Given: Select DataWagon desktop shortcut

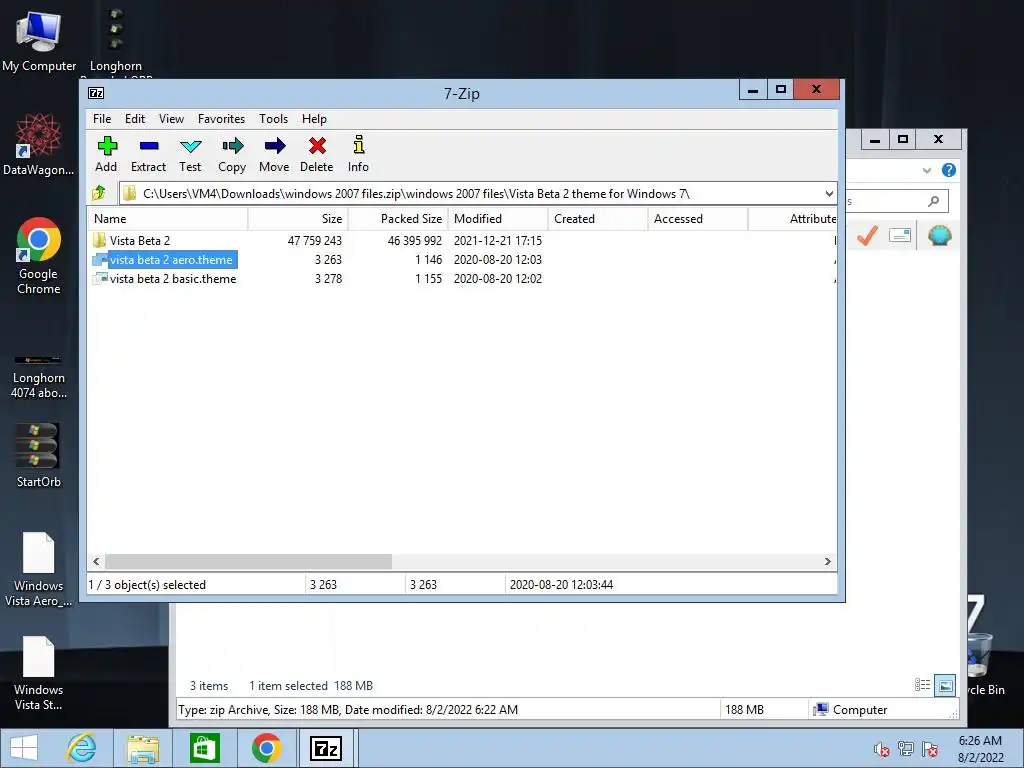Looking at the screenshot, I should point(39,144).
